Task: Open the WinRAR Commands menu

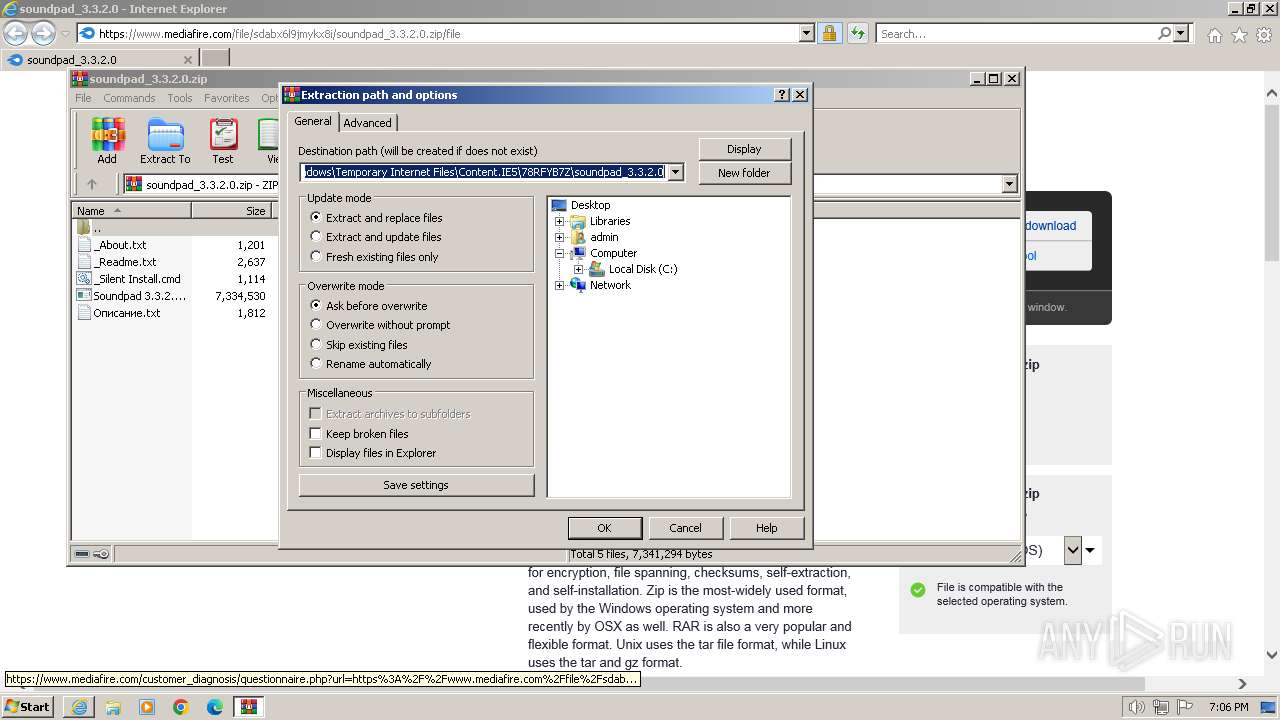Action: [x=129, y=98]
